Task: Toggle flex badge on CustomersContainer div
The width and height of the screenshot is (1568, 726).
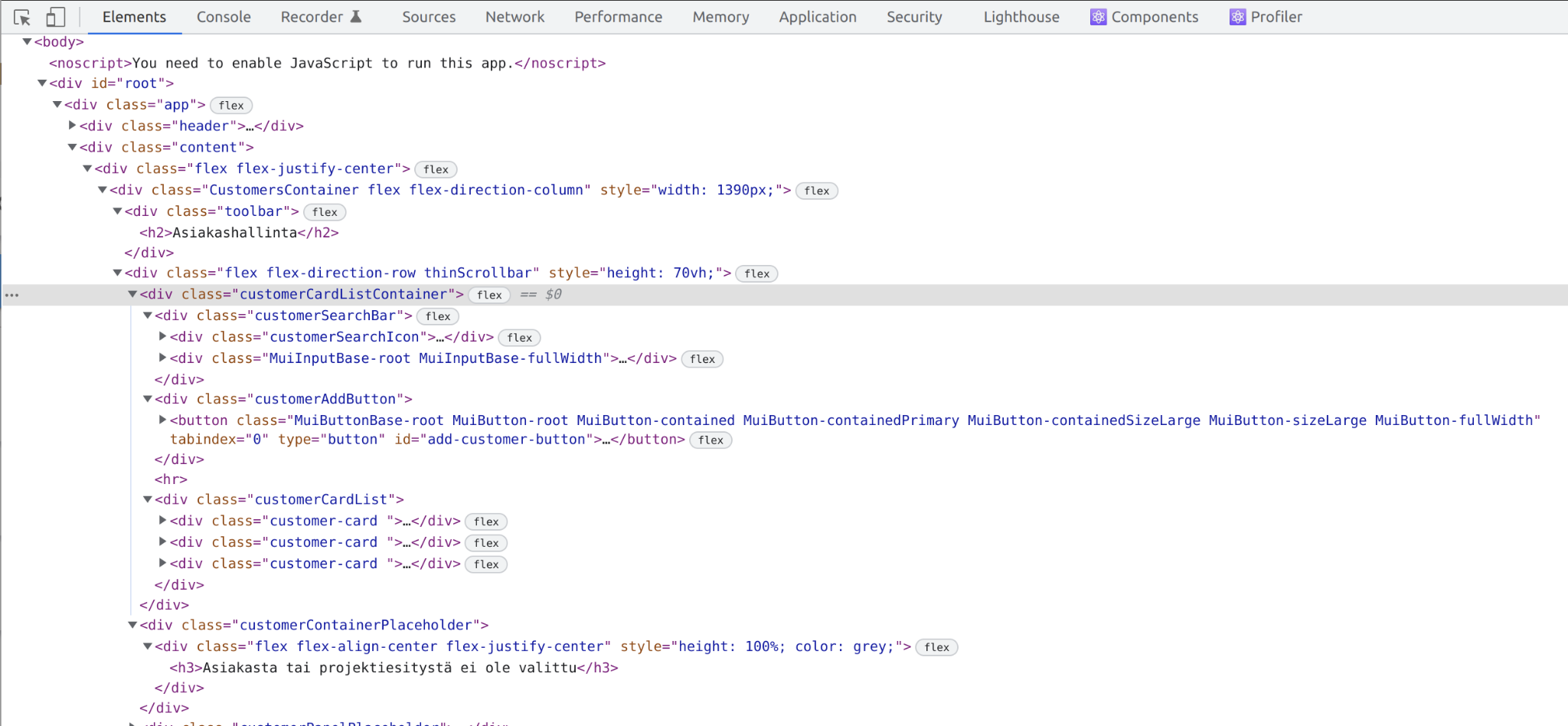Action: [817, 191]
